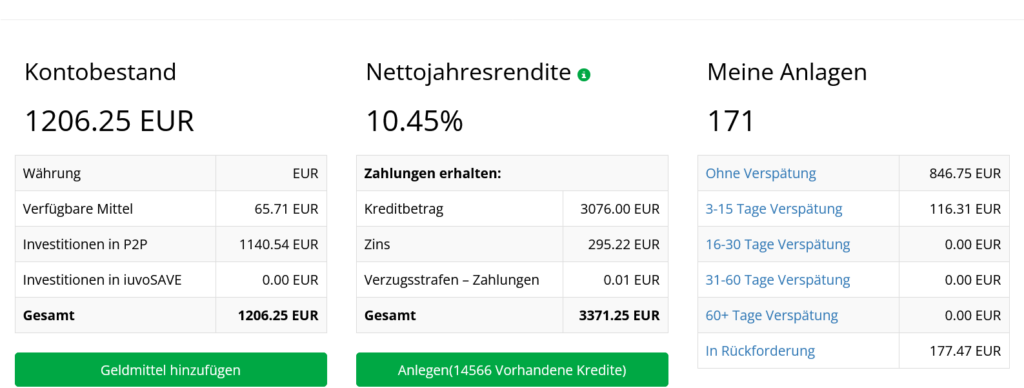Open 16-30 Tage Verspätung link

(x=778, y=244)
